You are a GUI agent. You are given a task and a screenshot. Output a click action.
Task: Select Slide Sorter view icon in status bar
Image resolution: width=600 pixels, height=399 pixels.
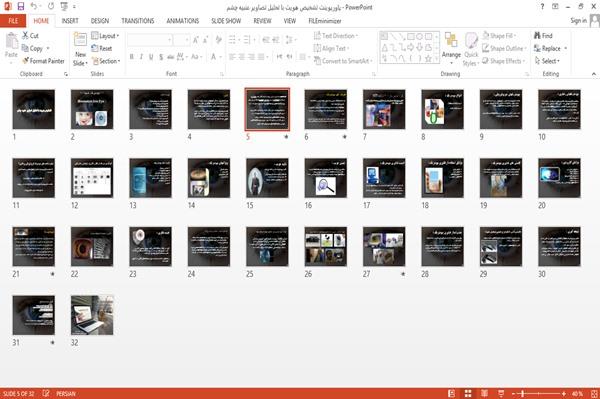click(x=468, y=393)
